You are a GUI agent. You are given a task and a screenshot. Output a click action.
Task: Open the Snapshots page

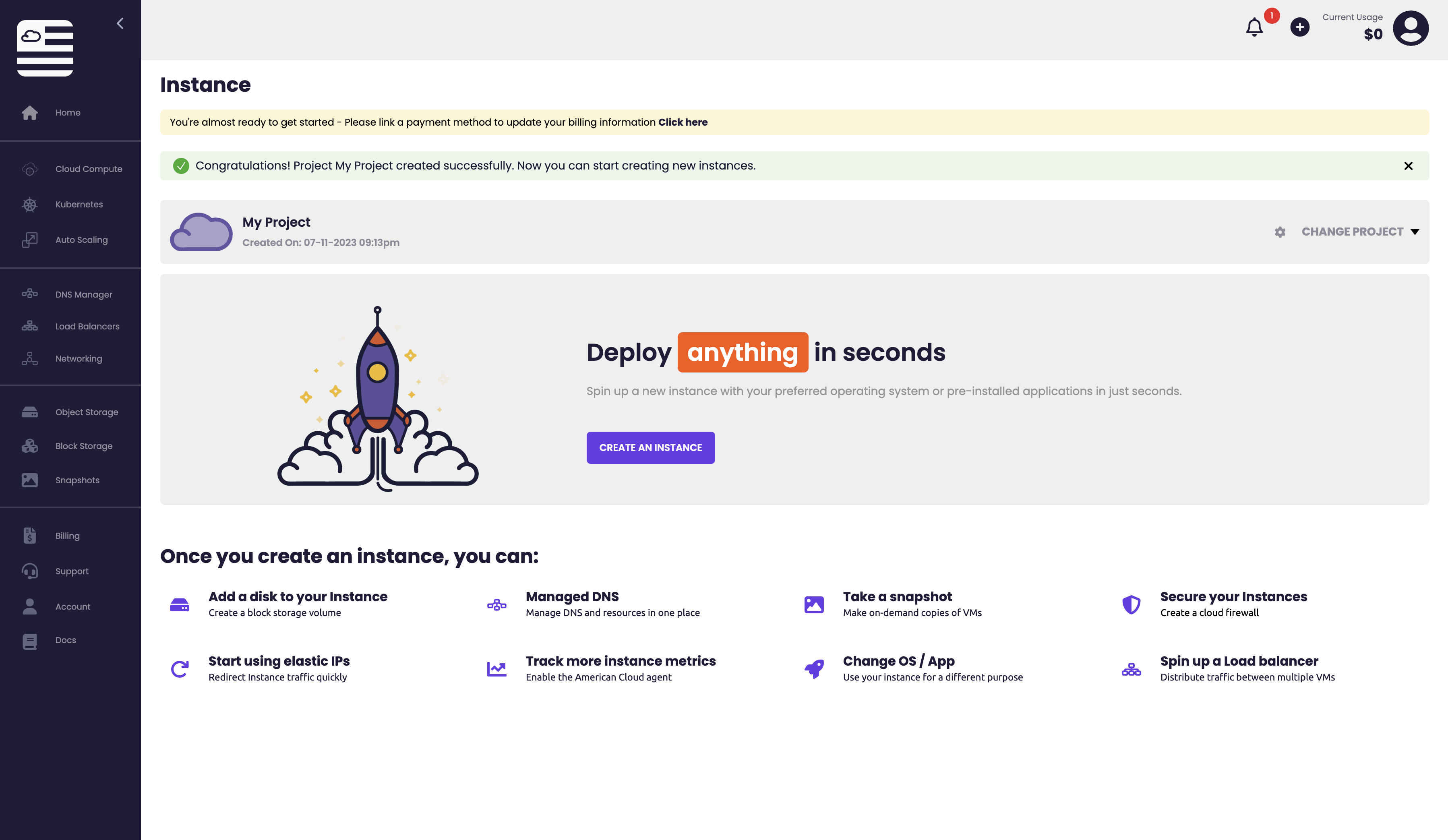77,480
